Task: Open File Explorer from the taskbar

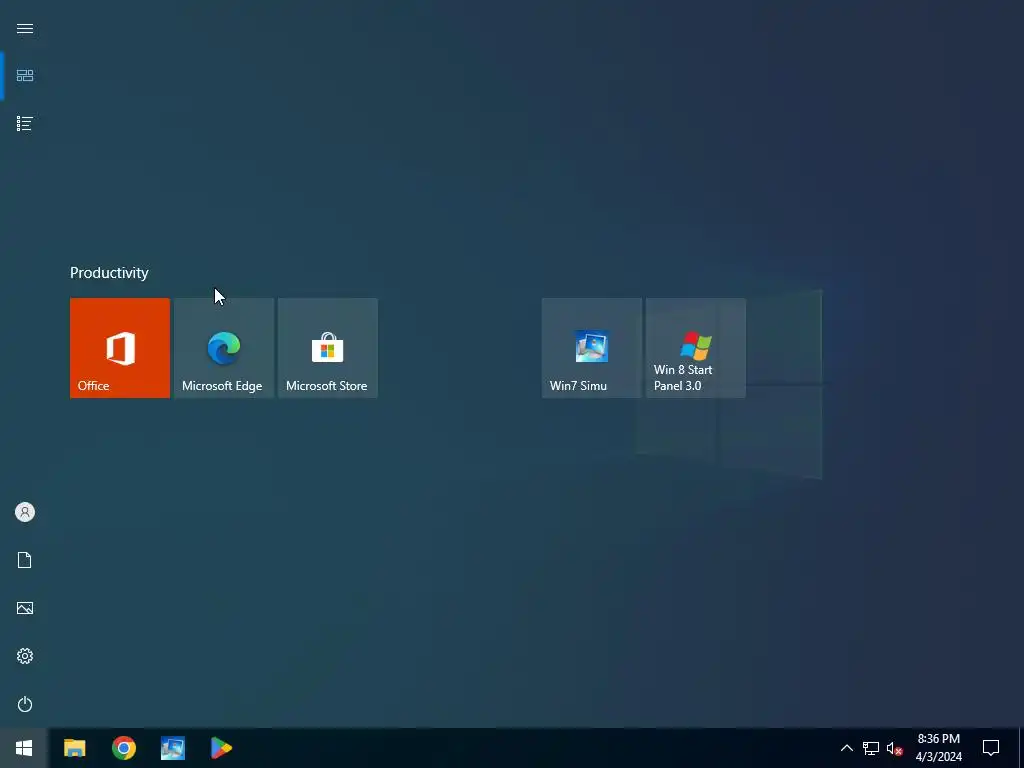Action: pos(74,748)
